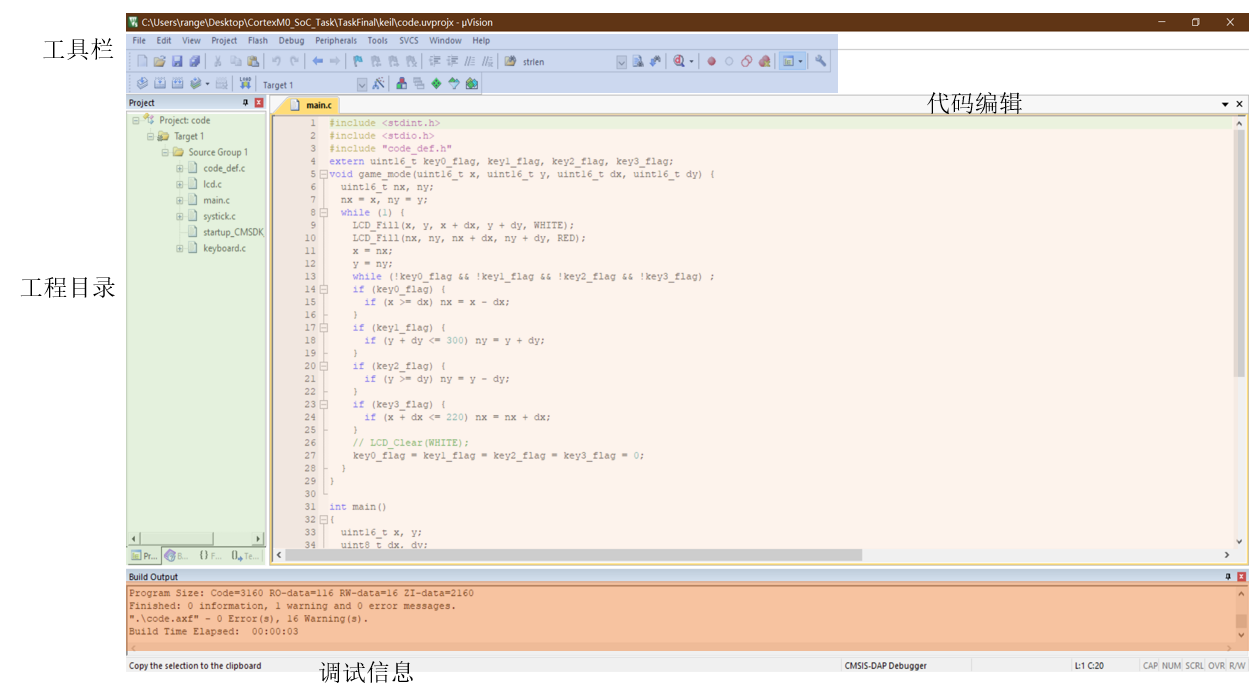1255x688 pixels.
Task: Select the main.c editor tab
Action: coord(318,105)
